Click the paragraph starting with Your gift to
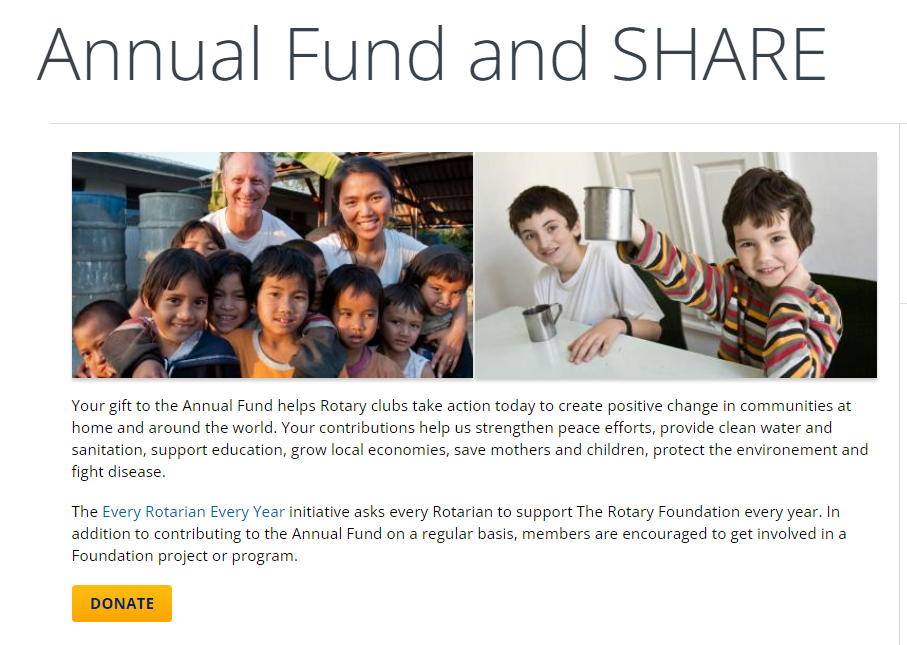This screenshot has height=645, width=907. (x=470, y=439)
